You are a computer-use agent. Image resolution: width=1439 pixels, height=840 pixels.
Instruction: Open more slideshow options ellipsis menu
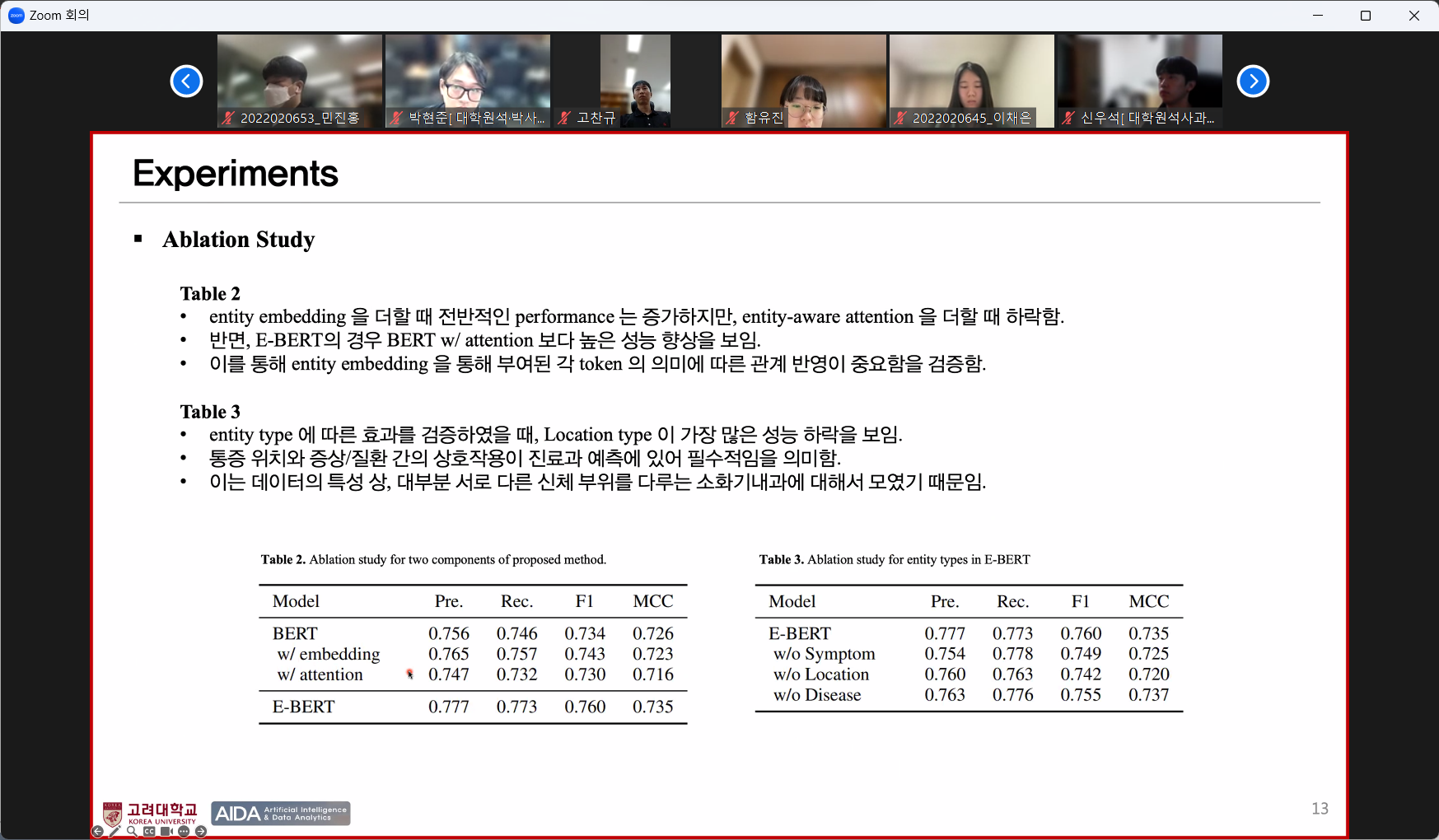[x=184, y=832]
